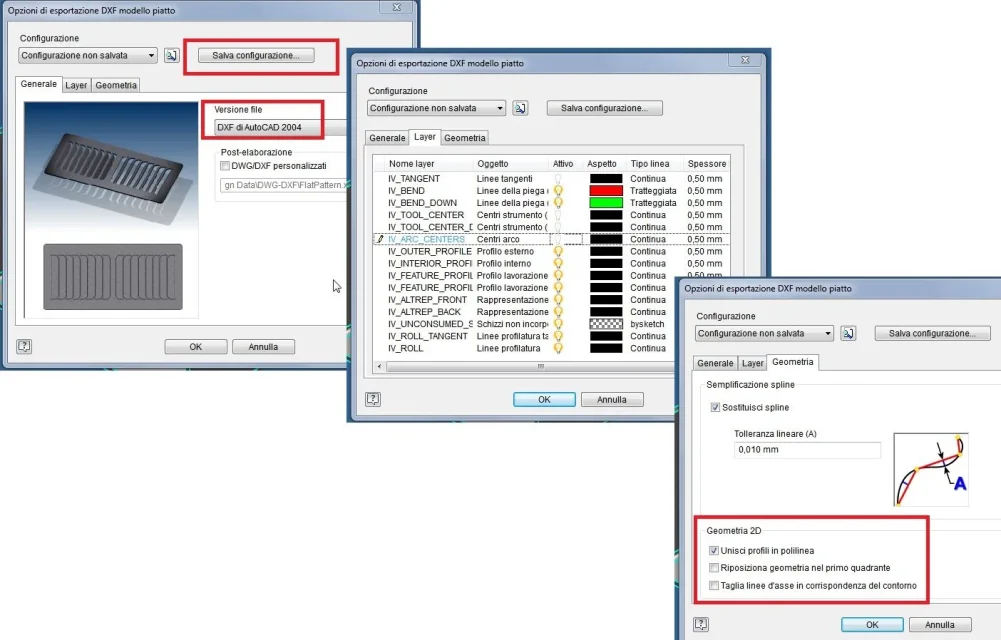Screen dimensions: 1001x640
Task: Toggle the light bulb for IV_TANGENT layer
Action: coord(558,179)
